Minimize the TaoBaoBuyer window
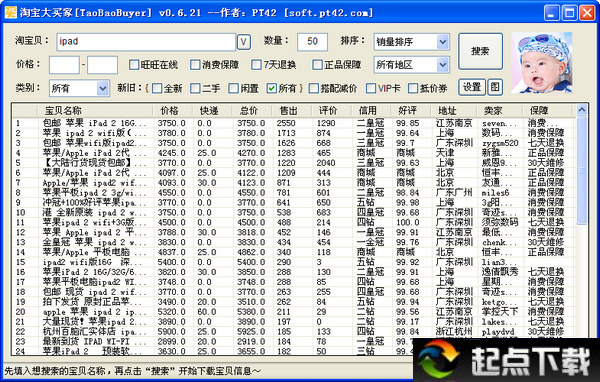This screenshot has width=600, height=382. 552,13
